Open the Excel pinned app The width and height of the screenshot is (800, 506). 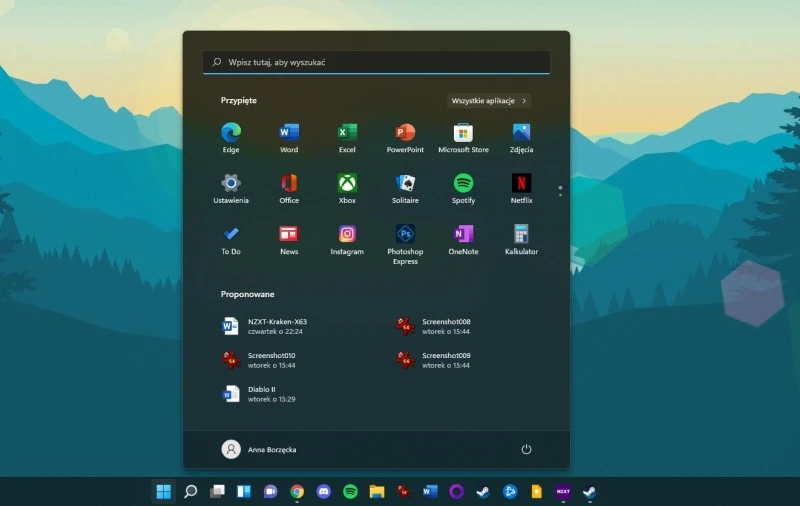tap(347, 137)
